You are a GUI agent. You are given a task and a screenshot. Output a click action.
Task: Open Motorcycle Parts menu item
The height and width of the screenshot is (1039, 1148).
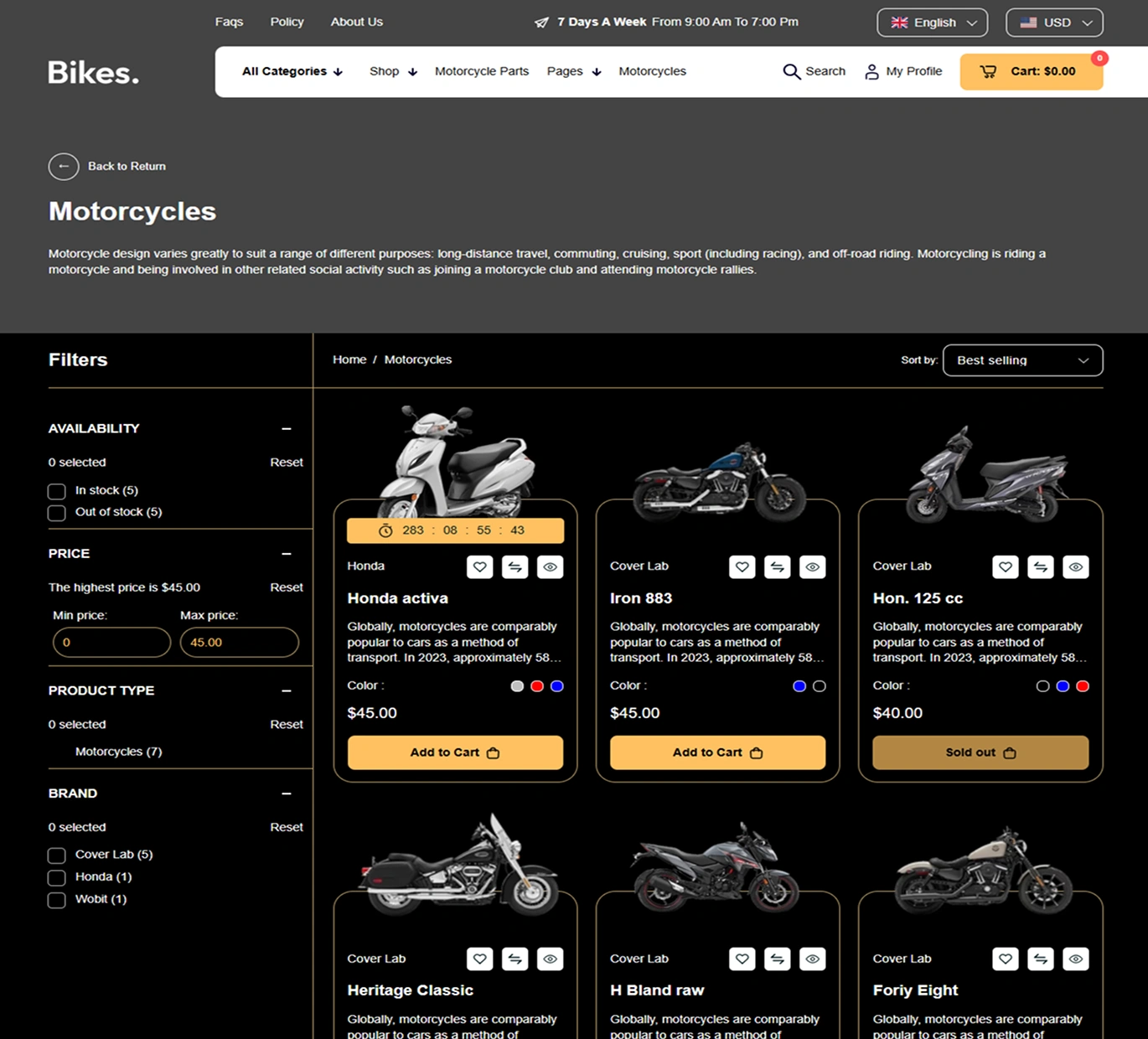pyautogui.click(x=482, y=71)
